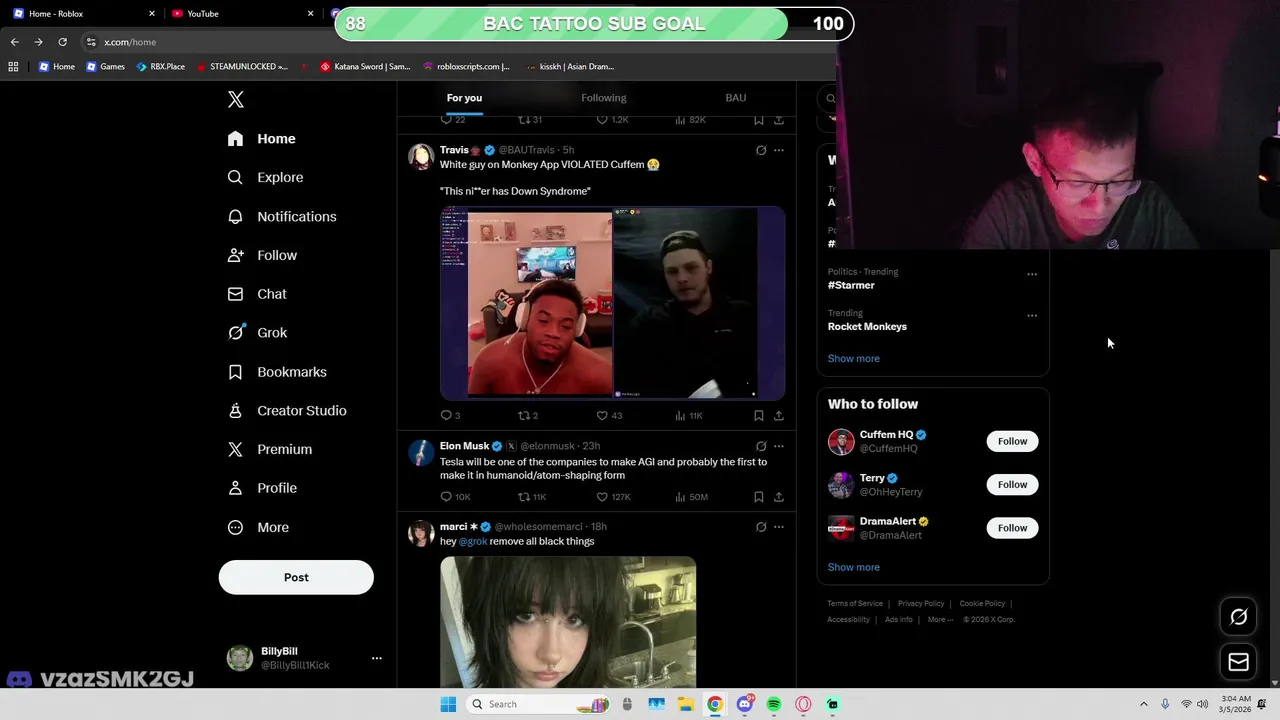Open the Travis post video thumbnail

(x=612, y=303)
